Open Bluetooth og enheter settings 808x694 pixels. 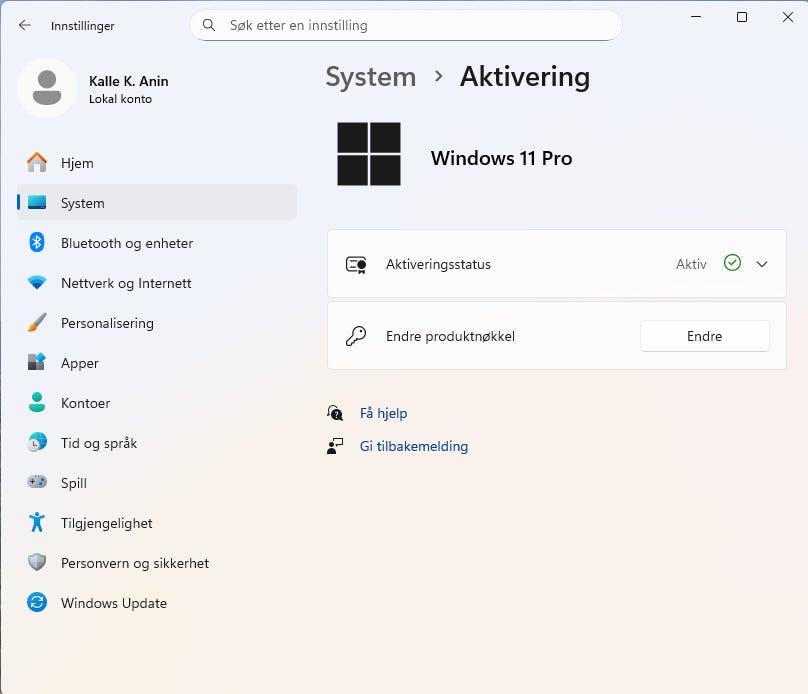[157, 243]
